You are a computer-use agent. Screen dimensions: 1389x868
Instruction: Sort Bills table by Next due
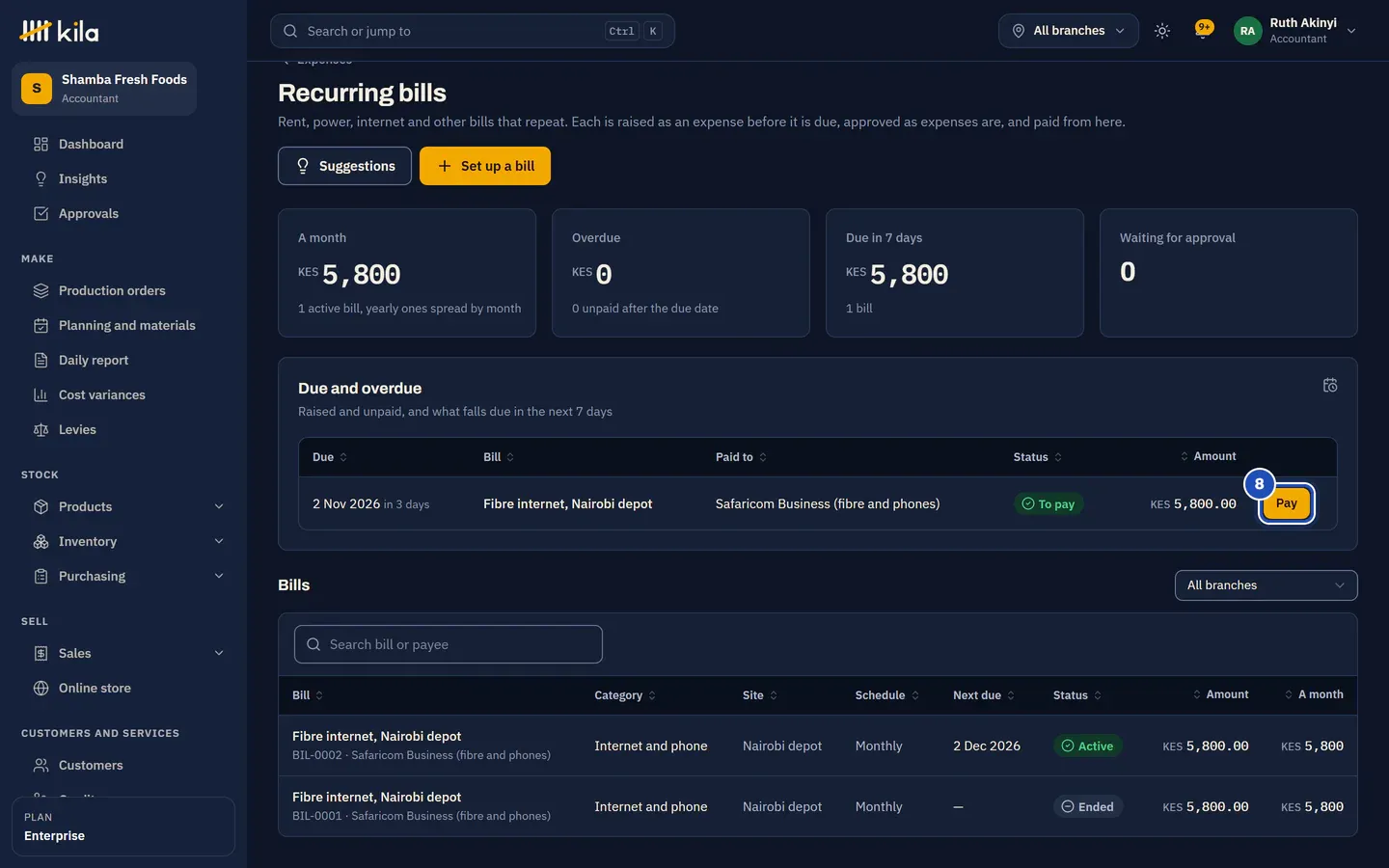[984, 695]
